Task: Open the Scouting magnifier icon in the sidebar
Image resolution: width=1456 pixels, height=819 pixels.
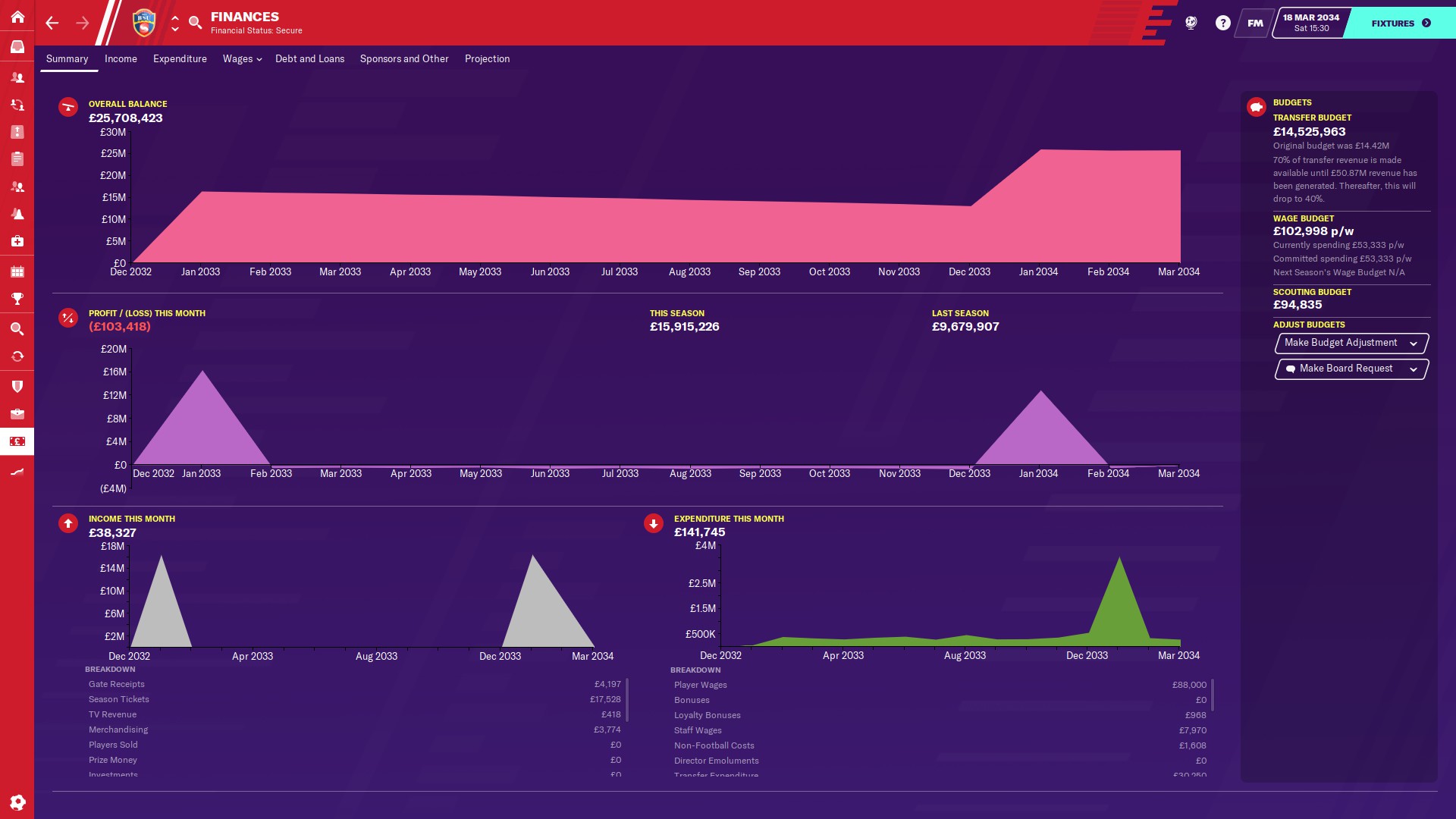Action: tap(17, 329)
